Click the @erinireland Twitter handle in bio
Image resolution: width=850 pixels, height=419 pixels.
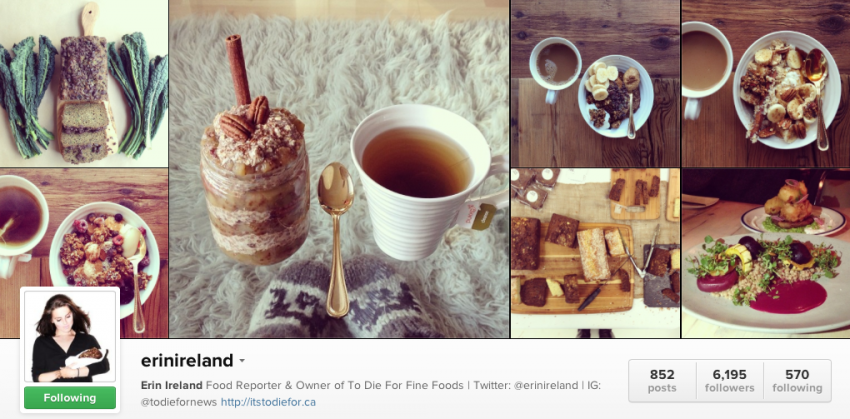(544, 385)
